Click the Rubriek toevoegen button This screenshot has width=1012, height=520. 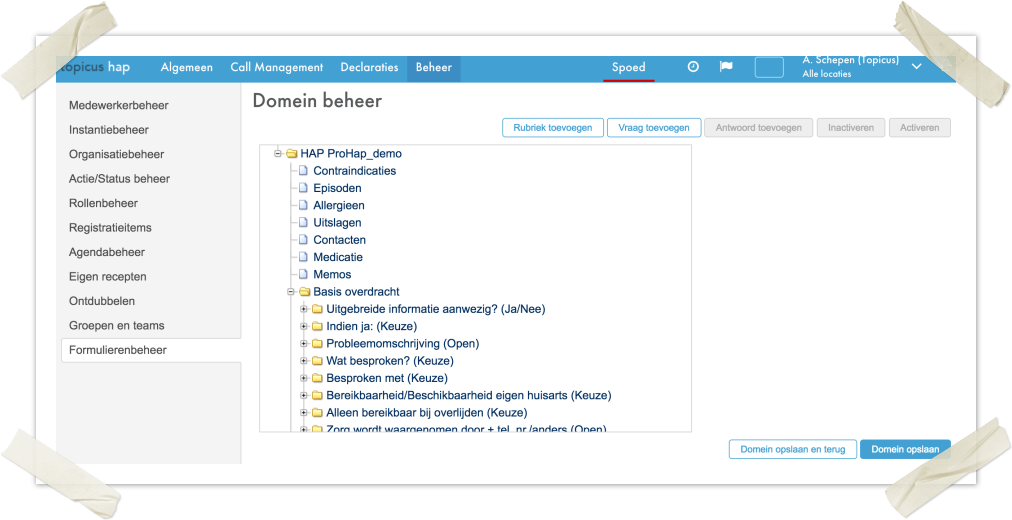coord(553,128)
